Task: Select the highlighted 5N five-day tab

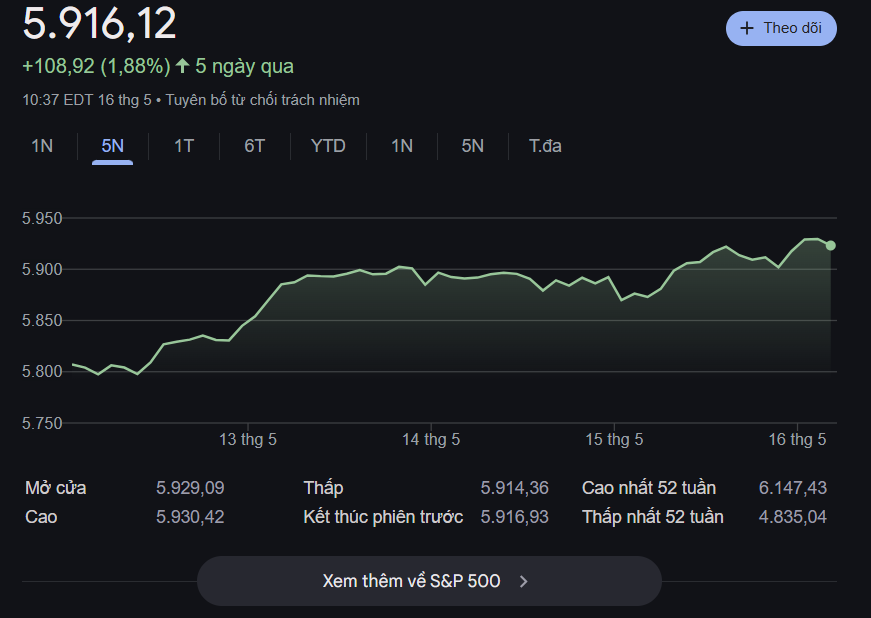Action: (x=112, y=146)
